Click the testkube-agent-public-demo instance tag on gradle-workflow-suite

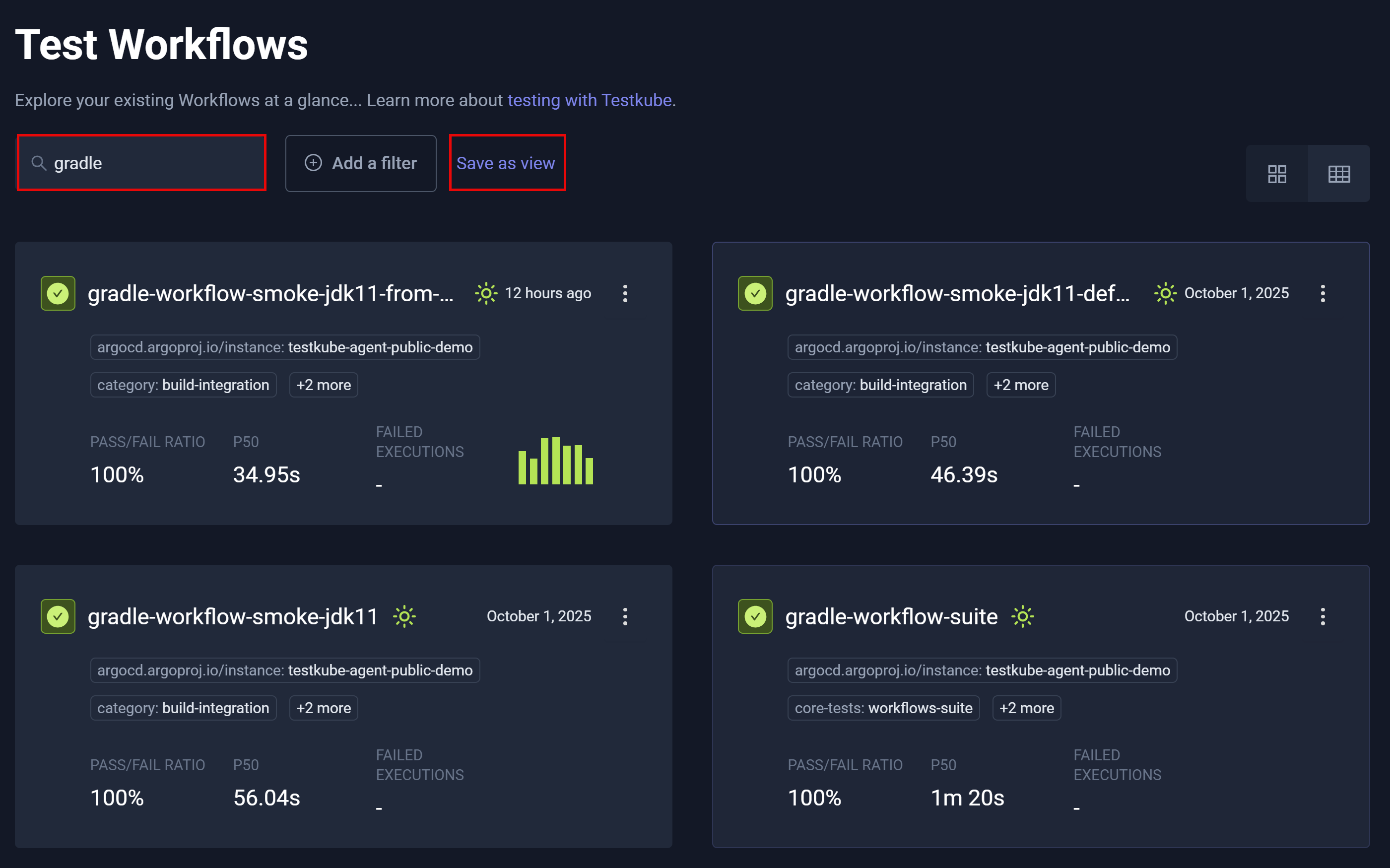[x=982, y=670]
